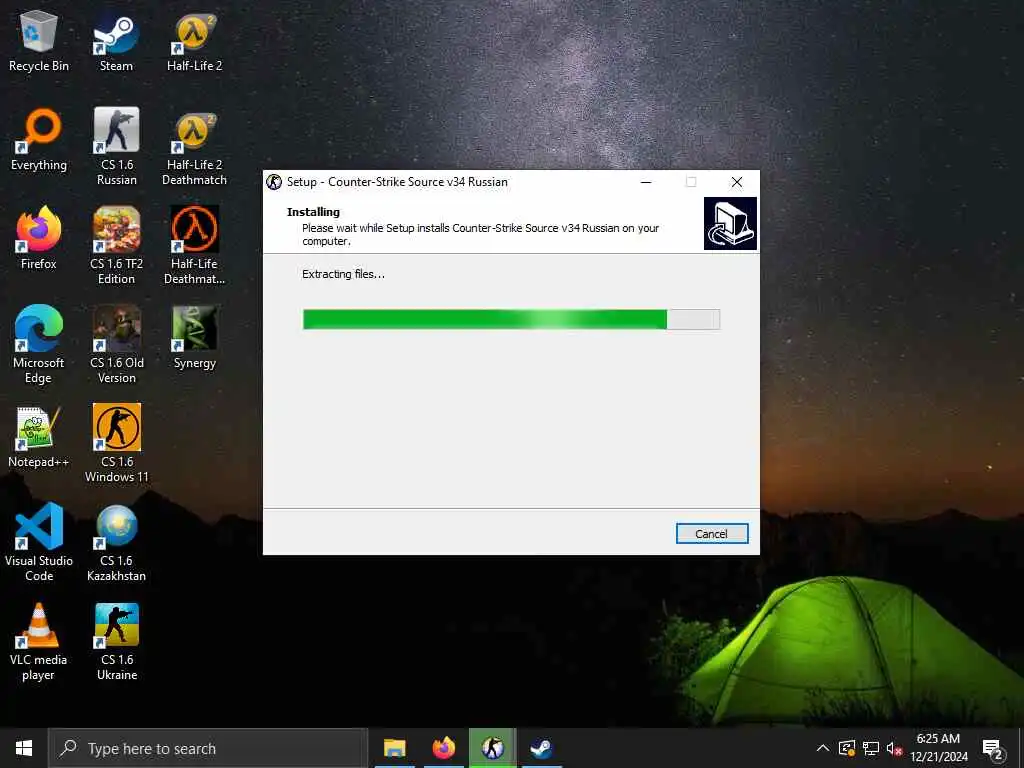Click the setup window title text

(397, 182)
